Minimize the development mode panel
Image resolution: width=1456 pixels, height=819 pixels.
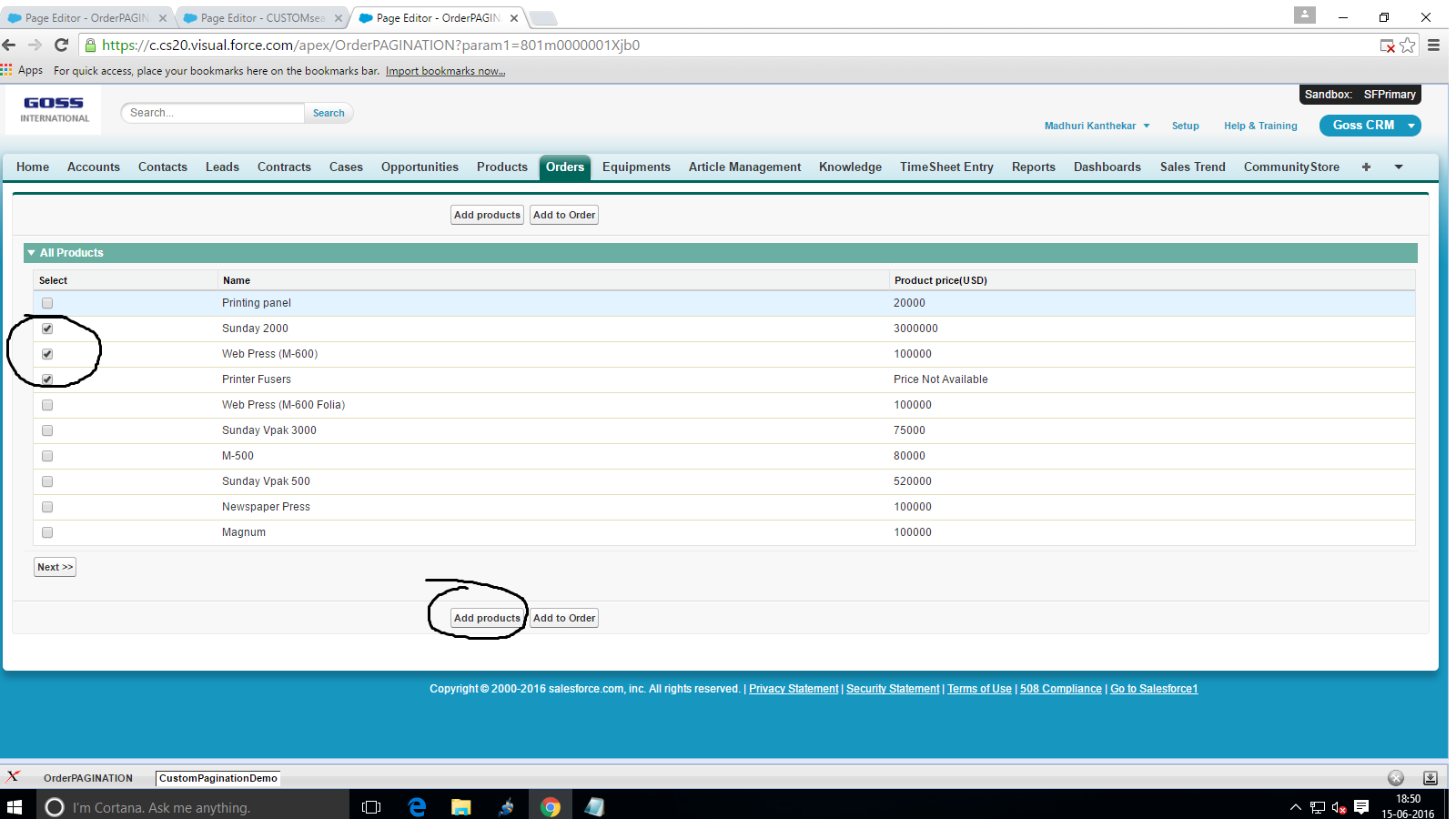point(1431,777)
